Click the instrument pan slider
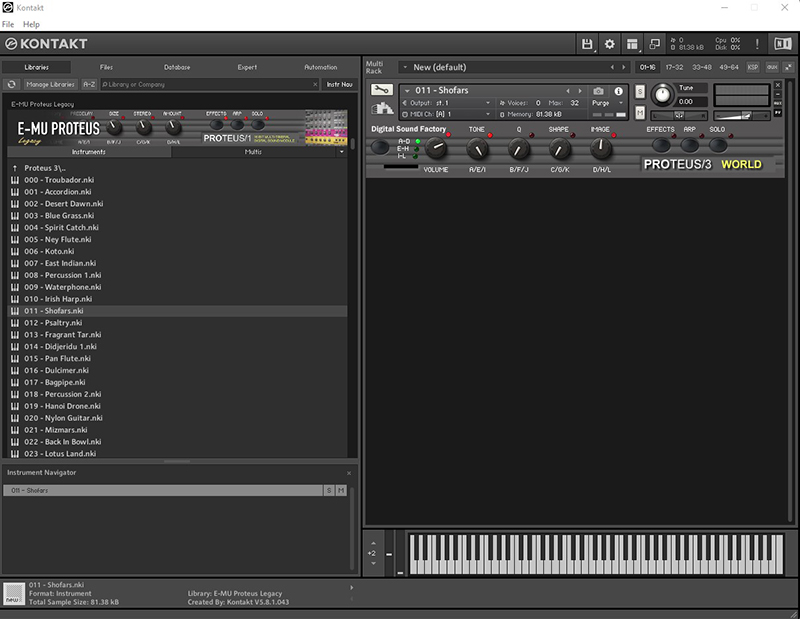Image resolution: width=800 pixels, height=619 pixels. (679, 115)
